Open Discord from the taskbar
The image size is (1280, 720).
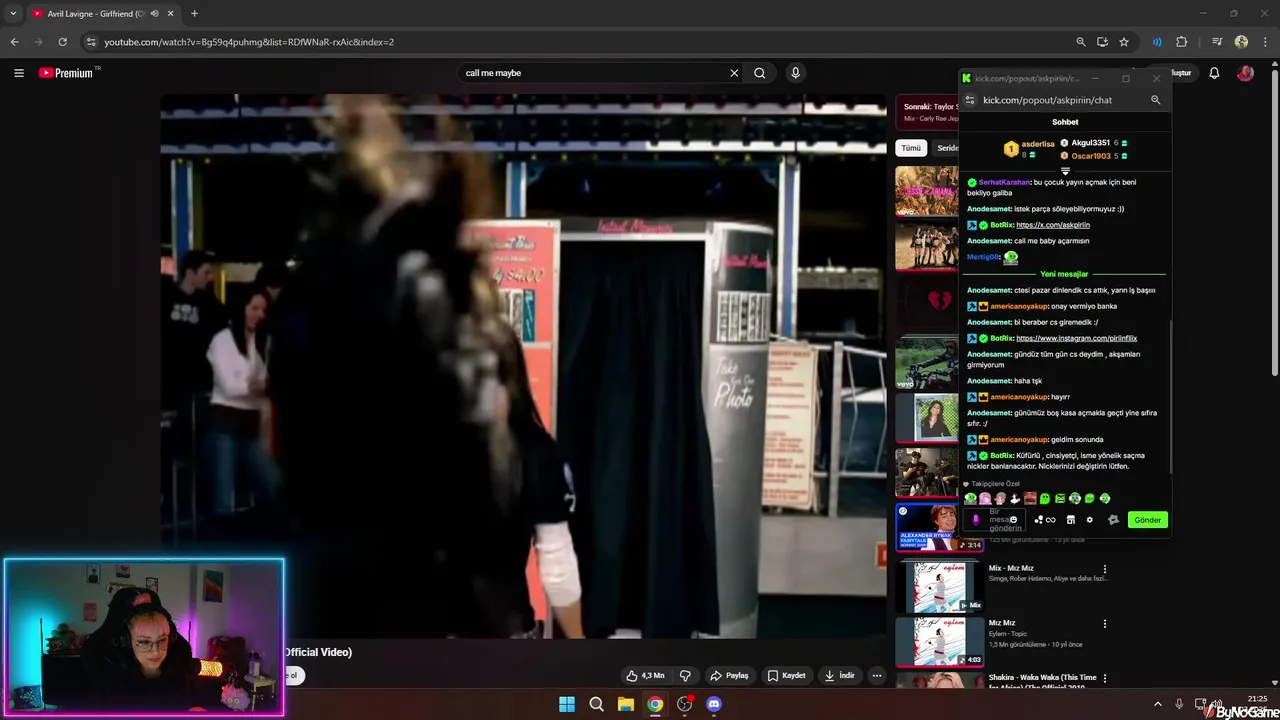[713, 704]
